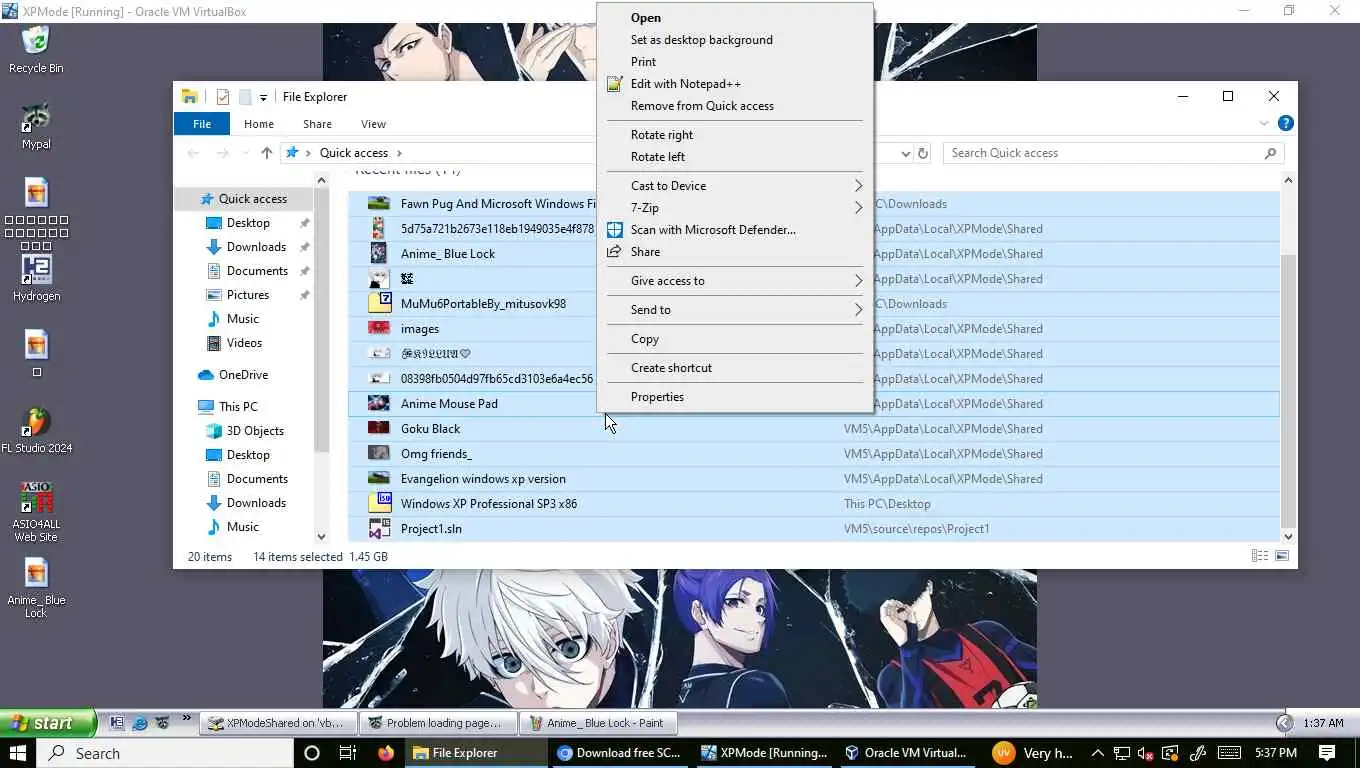
Task: Click into Search Quick access field
Action: pyautogui.click(x=1103, y=153)
